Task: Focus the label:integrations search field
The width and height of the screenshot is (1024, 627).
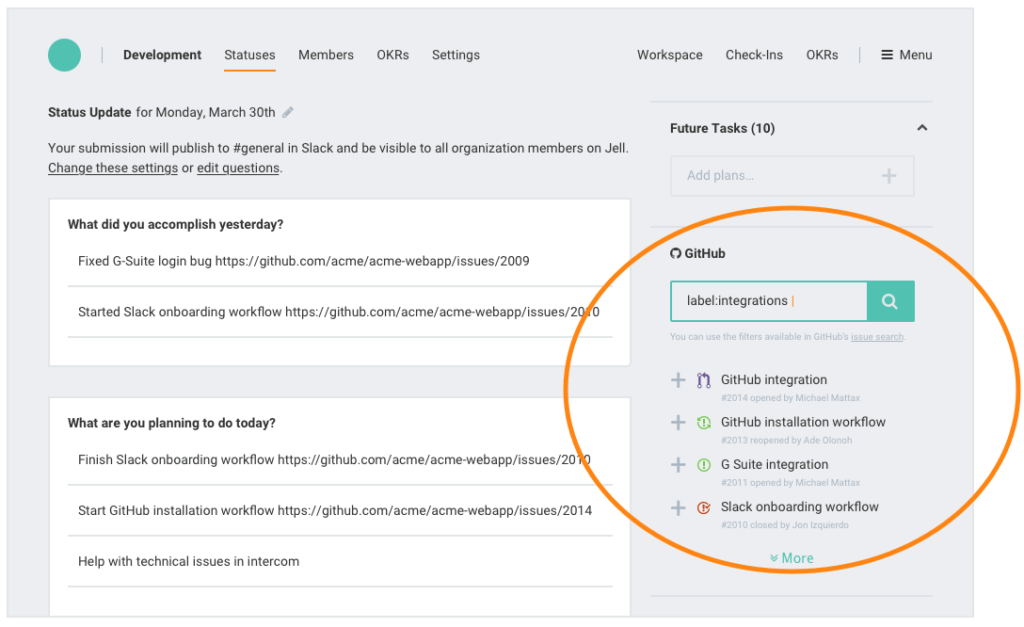Action: pos(769,301)
